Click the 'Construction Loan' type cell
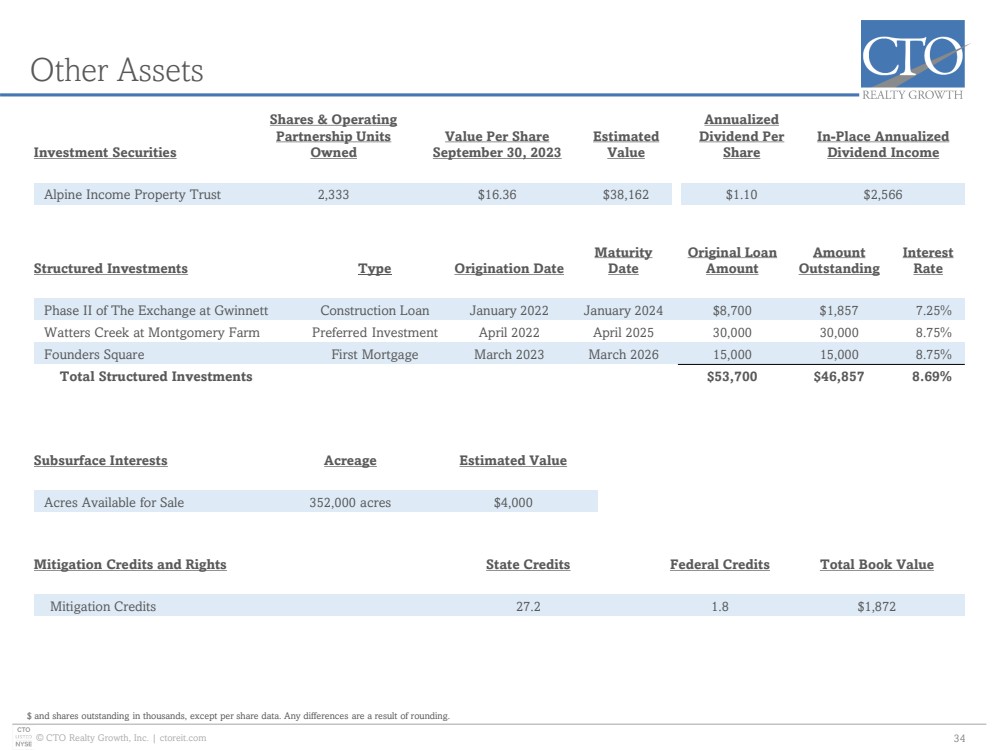 [375, 310]
